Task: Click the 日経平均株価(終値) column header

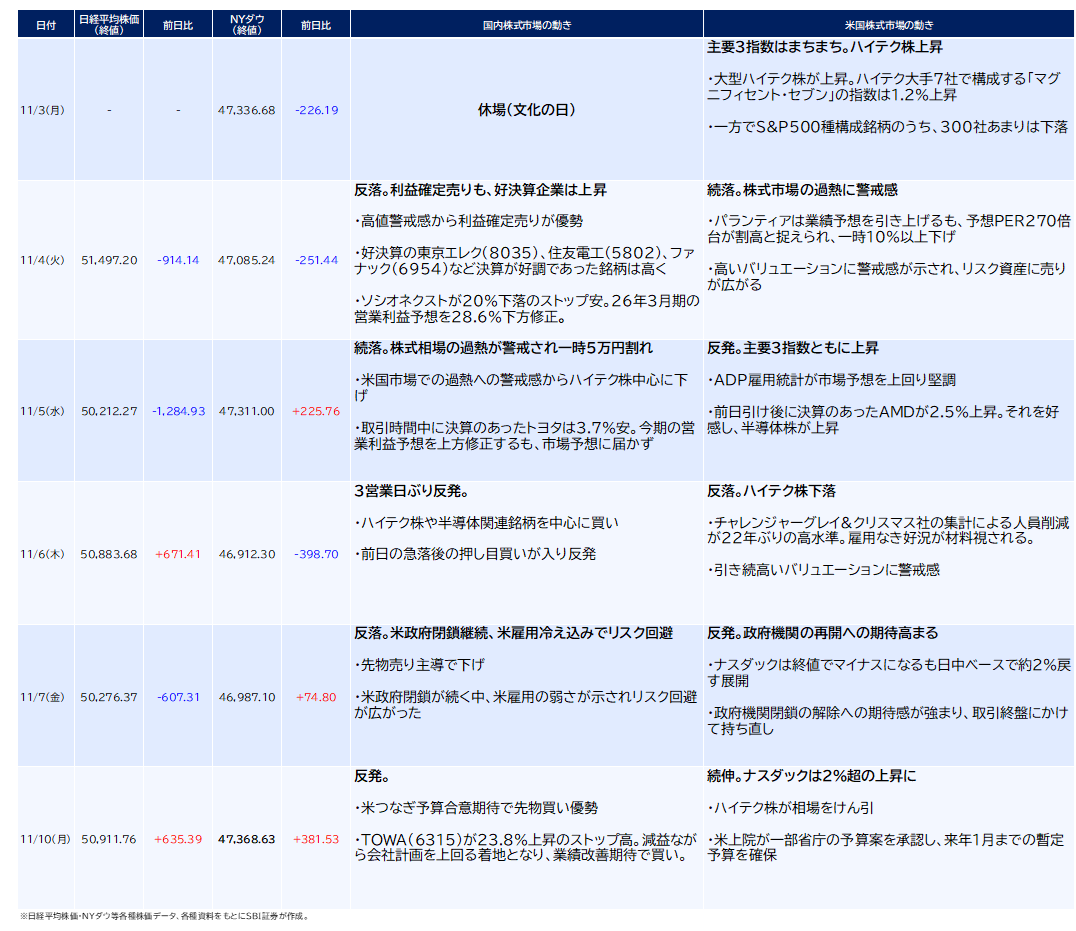Action: [108, 25]
